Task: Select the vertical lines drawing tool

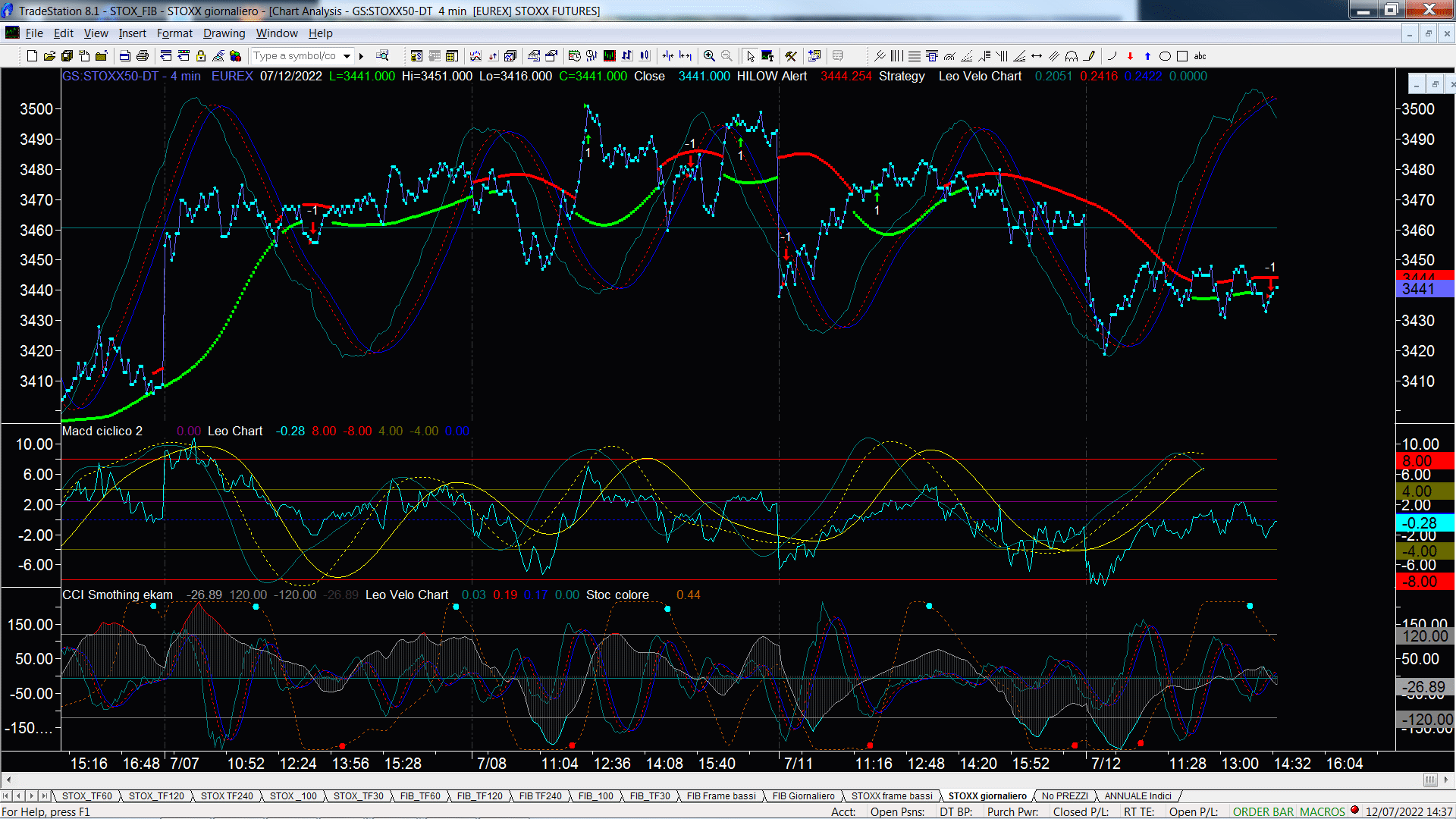Action: point(896,56)
